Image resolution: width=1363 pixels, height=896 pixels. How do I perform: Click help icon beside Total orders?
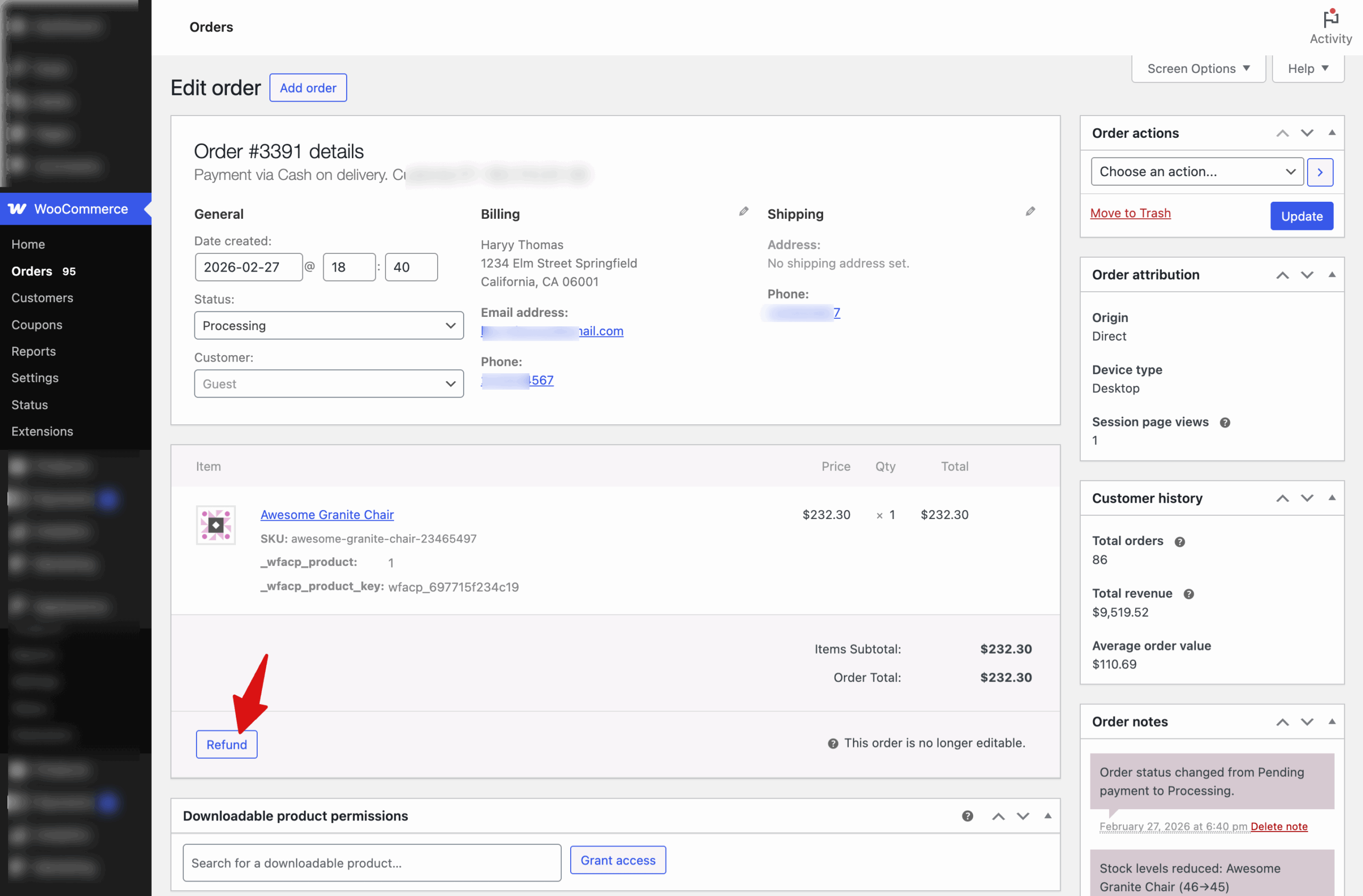coord(1180,541)
